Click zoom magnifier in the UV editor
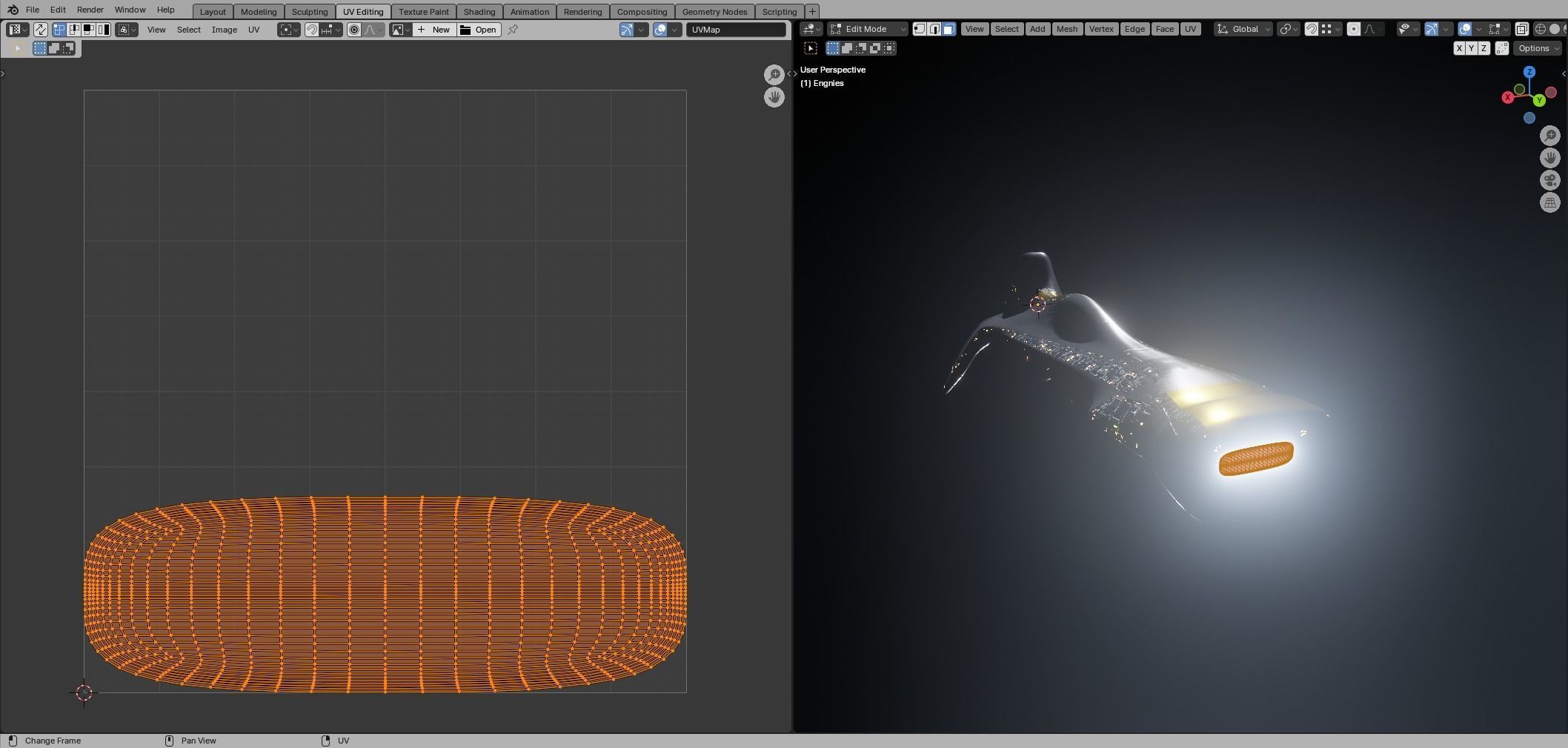 point(774,75)
